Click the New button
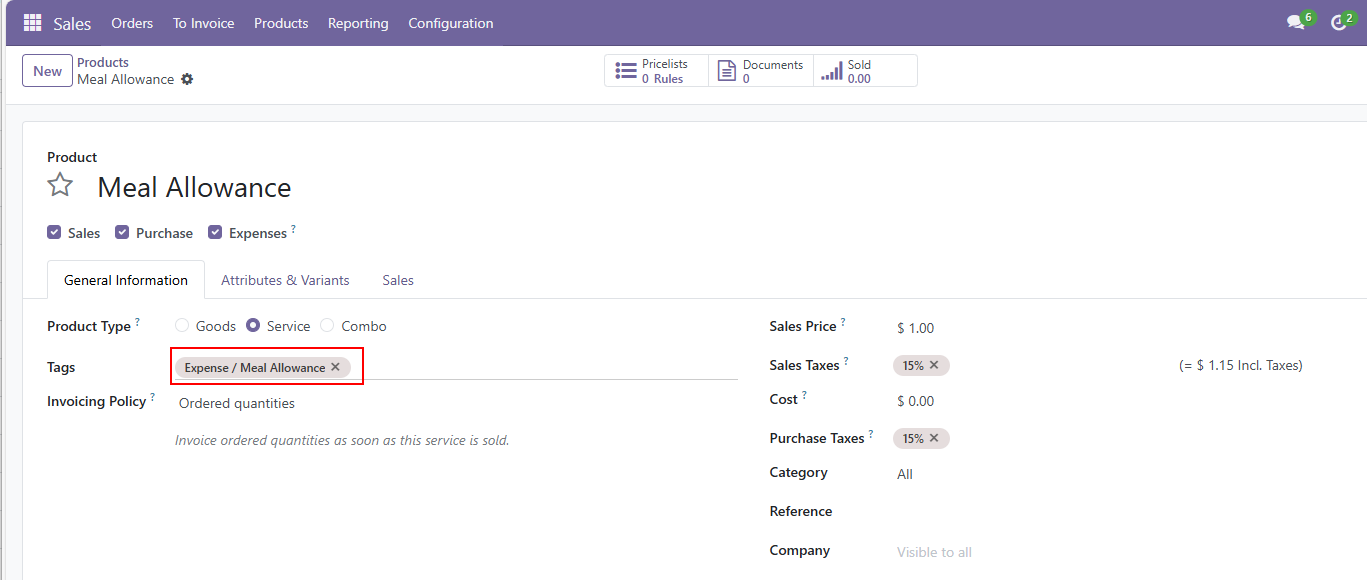 click(x=47, y=71)
